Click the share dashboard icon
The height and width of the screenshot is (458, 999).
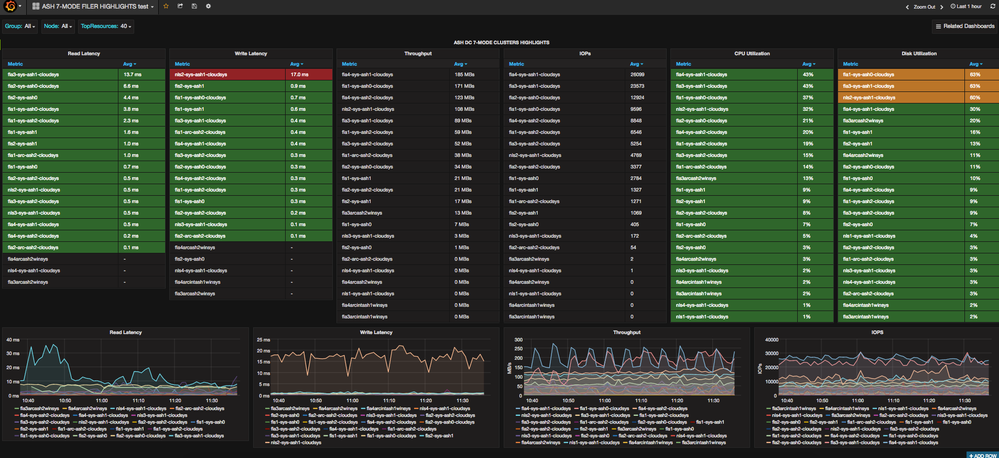point(180,6)
